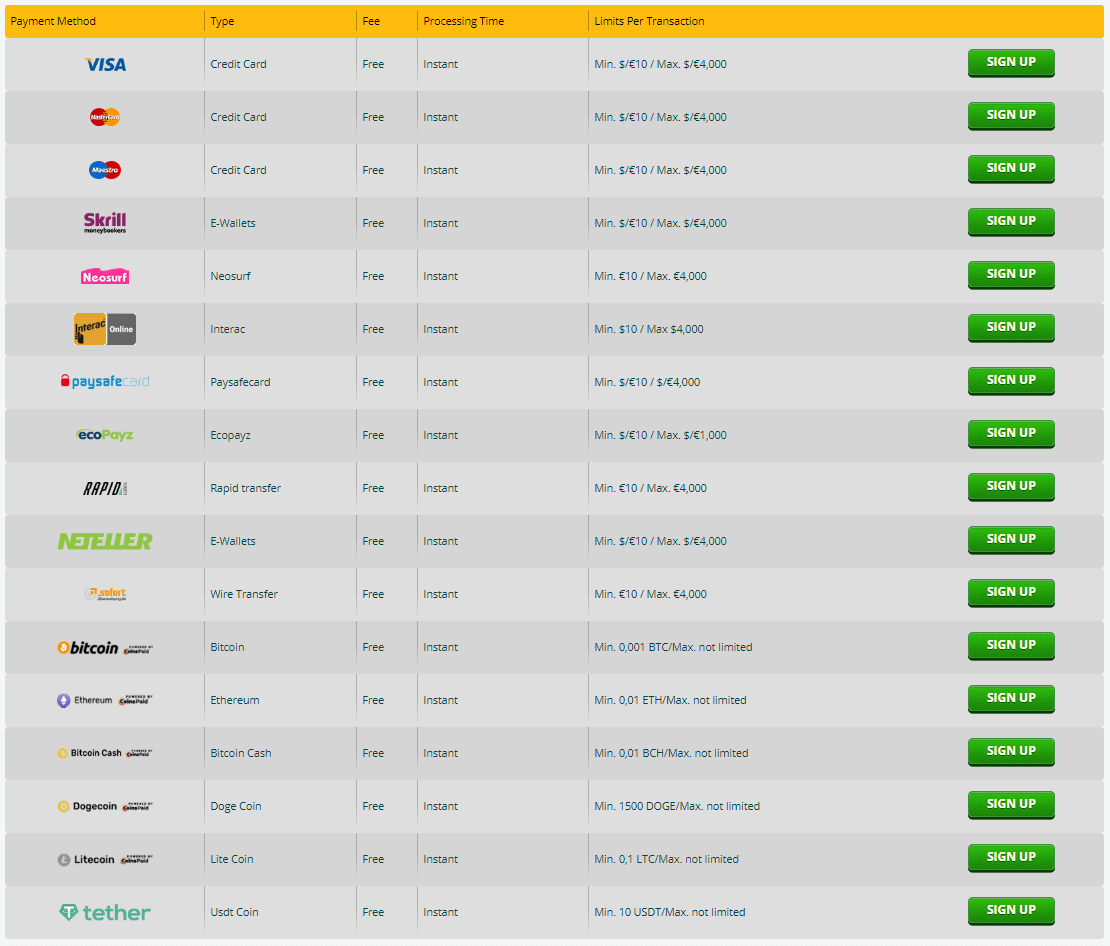The height and width of the screenshot is (946, 1110).
Task: Click the Dogecoin logo
Action: coord(88,806)
